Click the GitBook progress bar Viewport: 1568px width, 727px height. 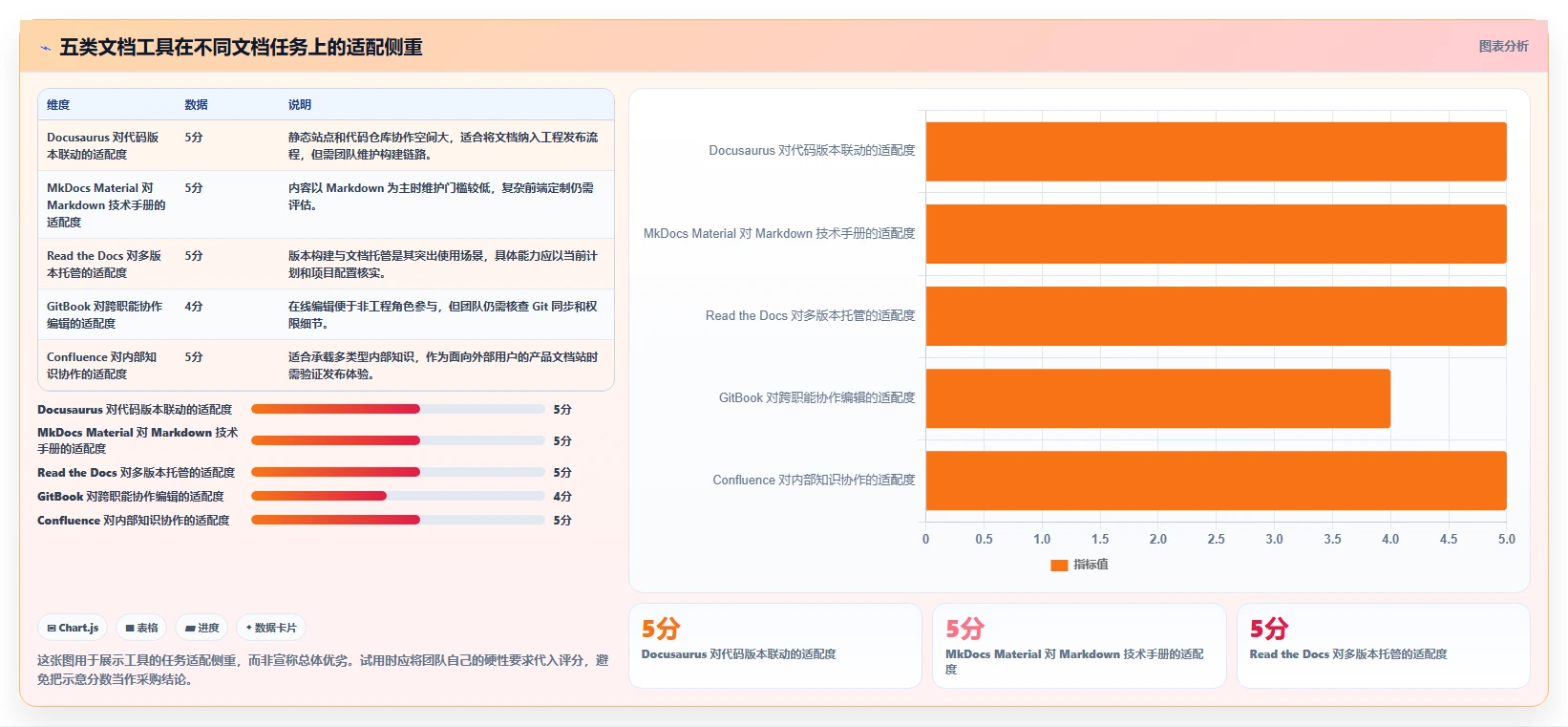(x=398, y=496)
